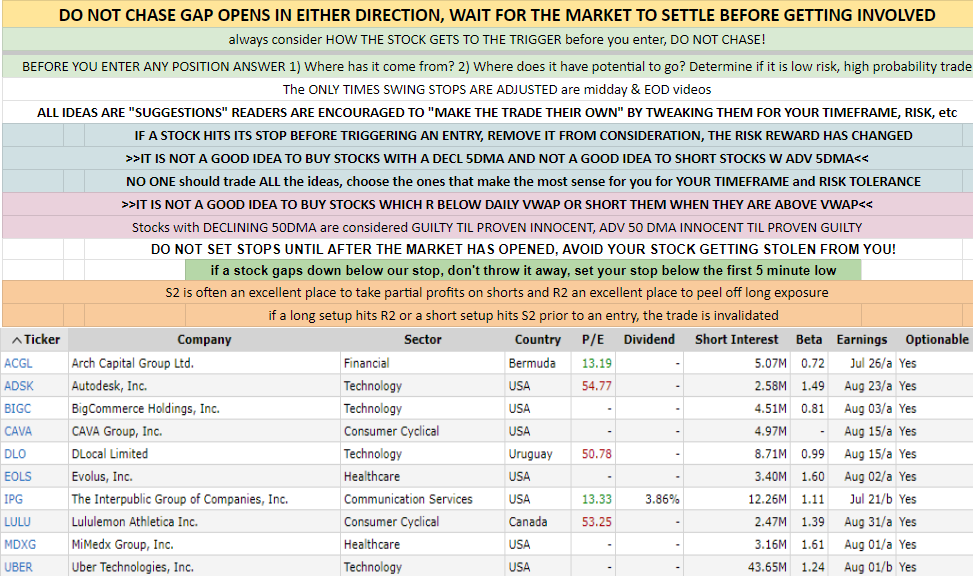This screenshot has height=576, width=973.
Task: Click the "DO NOT CHASE GAP OPENS" banner
Action: (488, 15)
